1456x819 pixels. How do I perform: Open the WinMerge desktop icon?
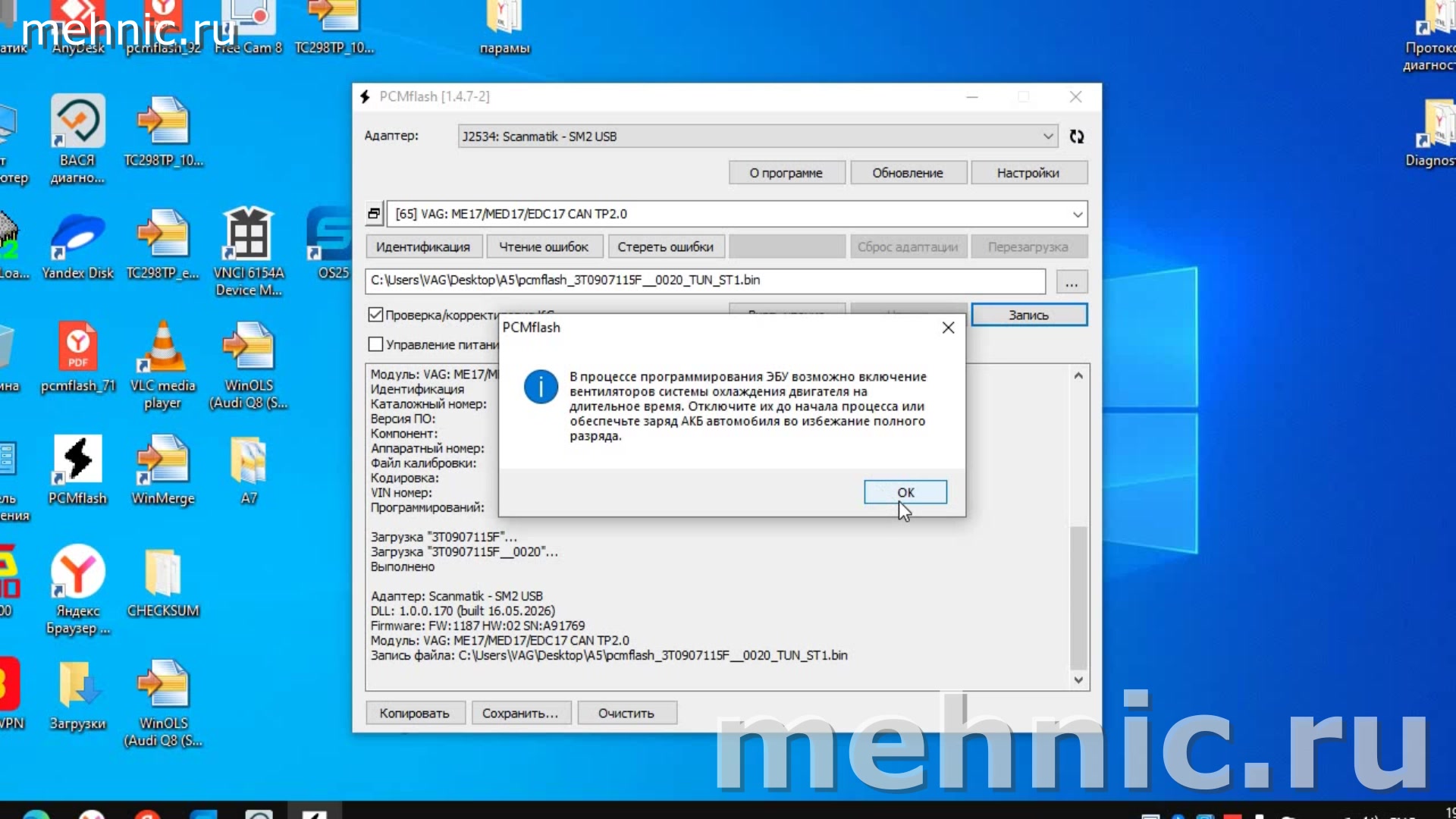[163, 470]
